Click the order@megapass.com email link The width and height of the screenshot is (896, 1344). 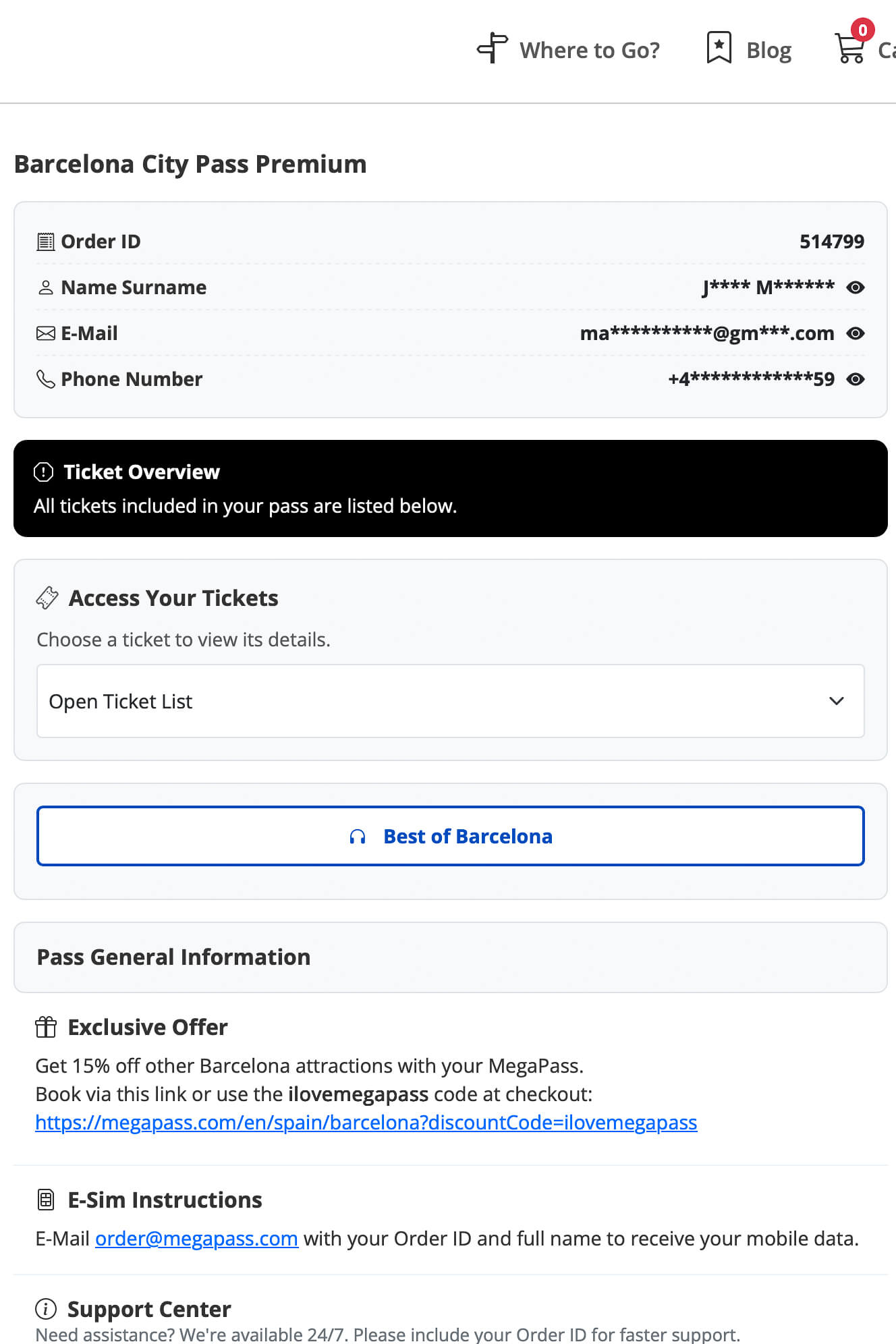(x=196, y=1239)
